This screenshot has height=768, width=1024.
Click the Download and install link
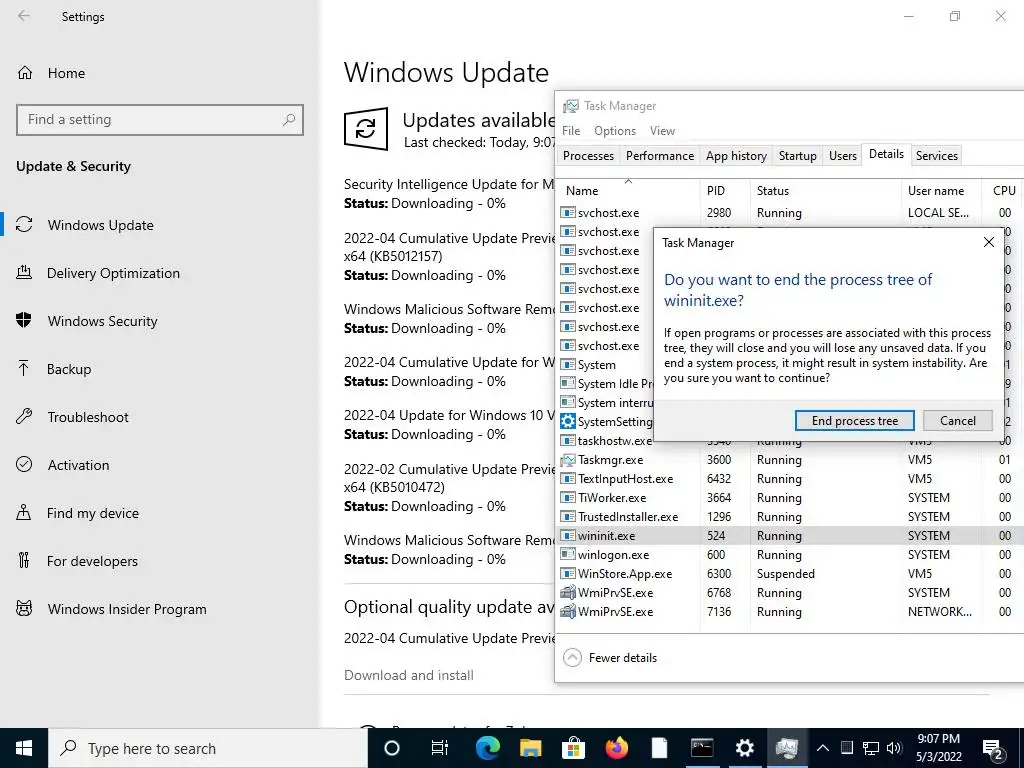click(x=409, y=675)
